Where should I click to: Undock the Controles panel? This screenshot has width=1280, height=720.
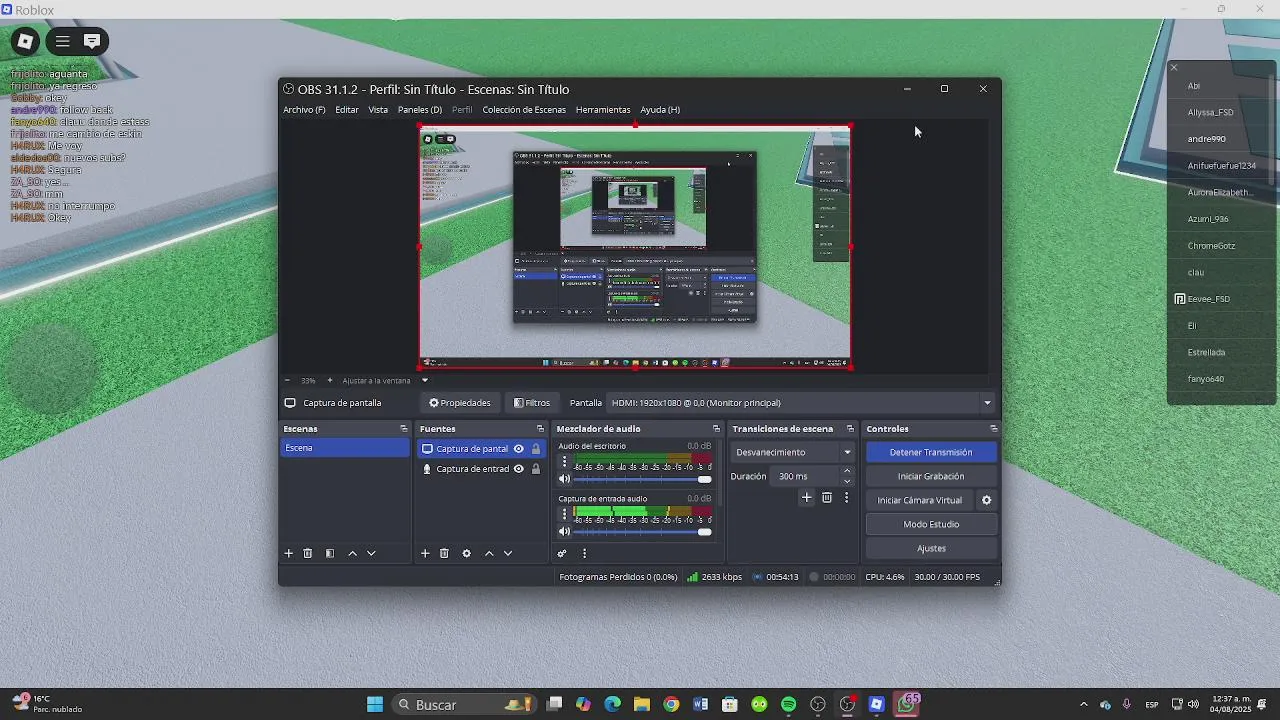point(994,429)
